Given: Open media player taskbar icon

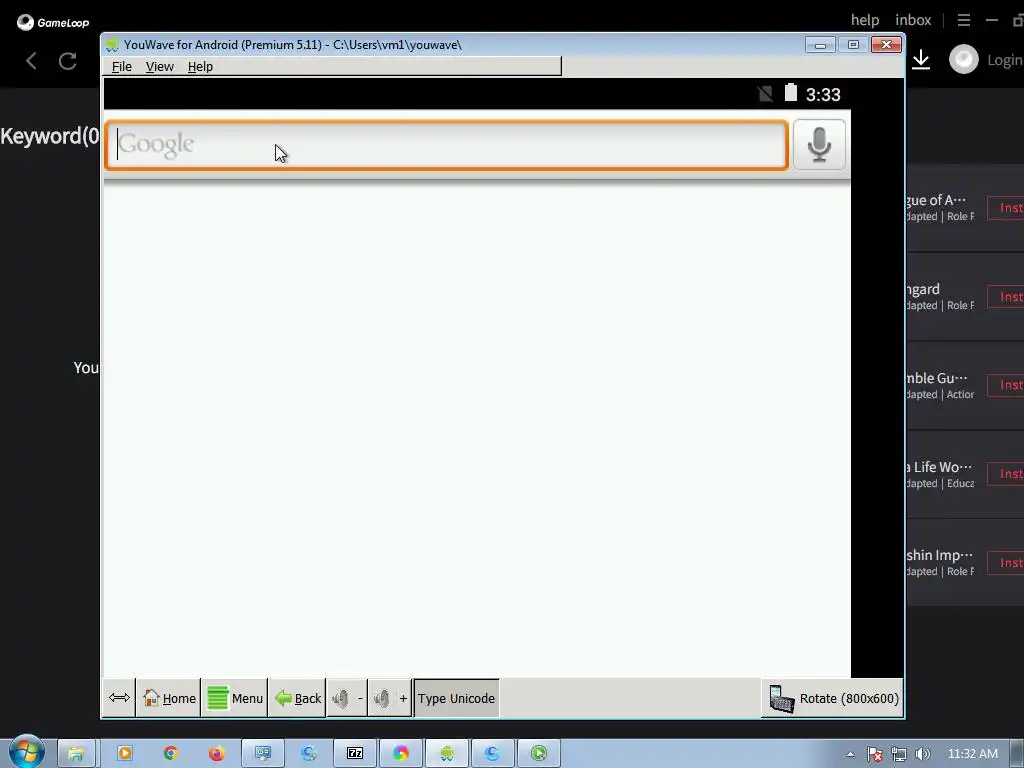Looking at the screenshot, I should tap(124, 754).
